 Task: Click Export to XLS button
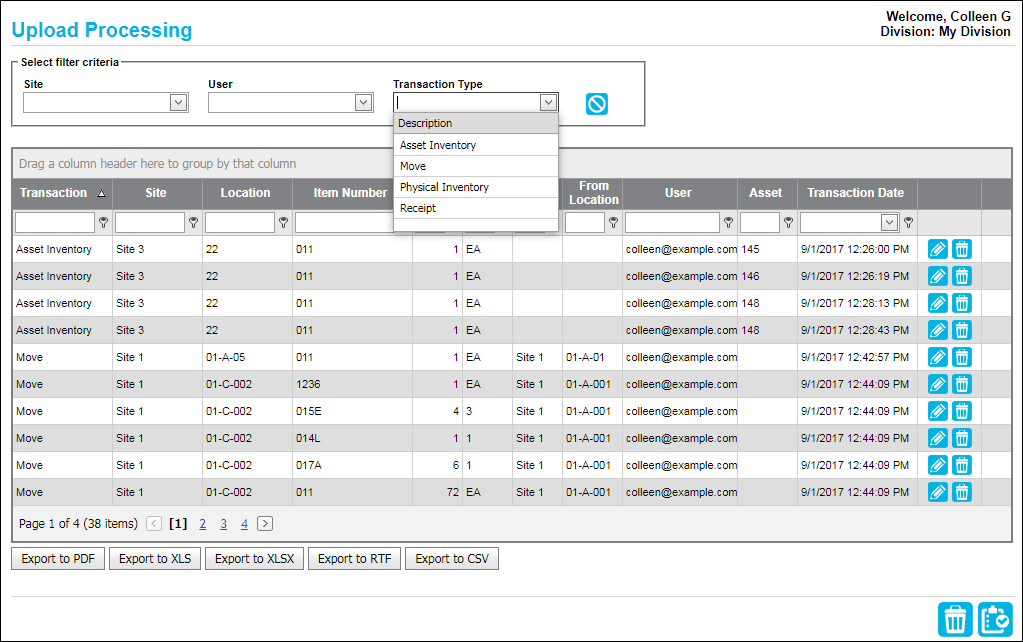pos(155,558)
